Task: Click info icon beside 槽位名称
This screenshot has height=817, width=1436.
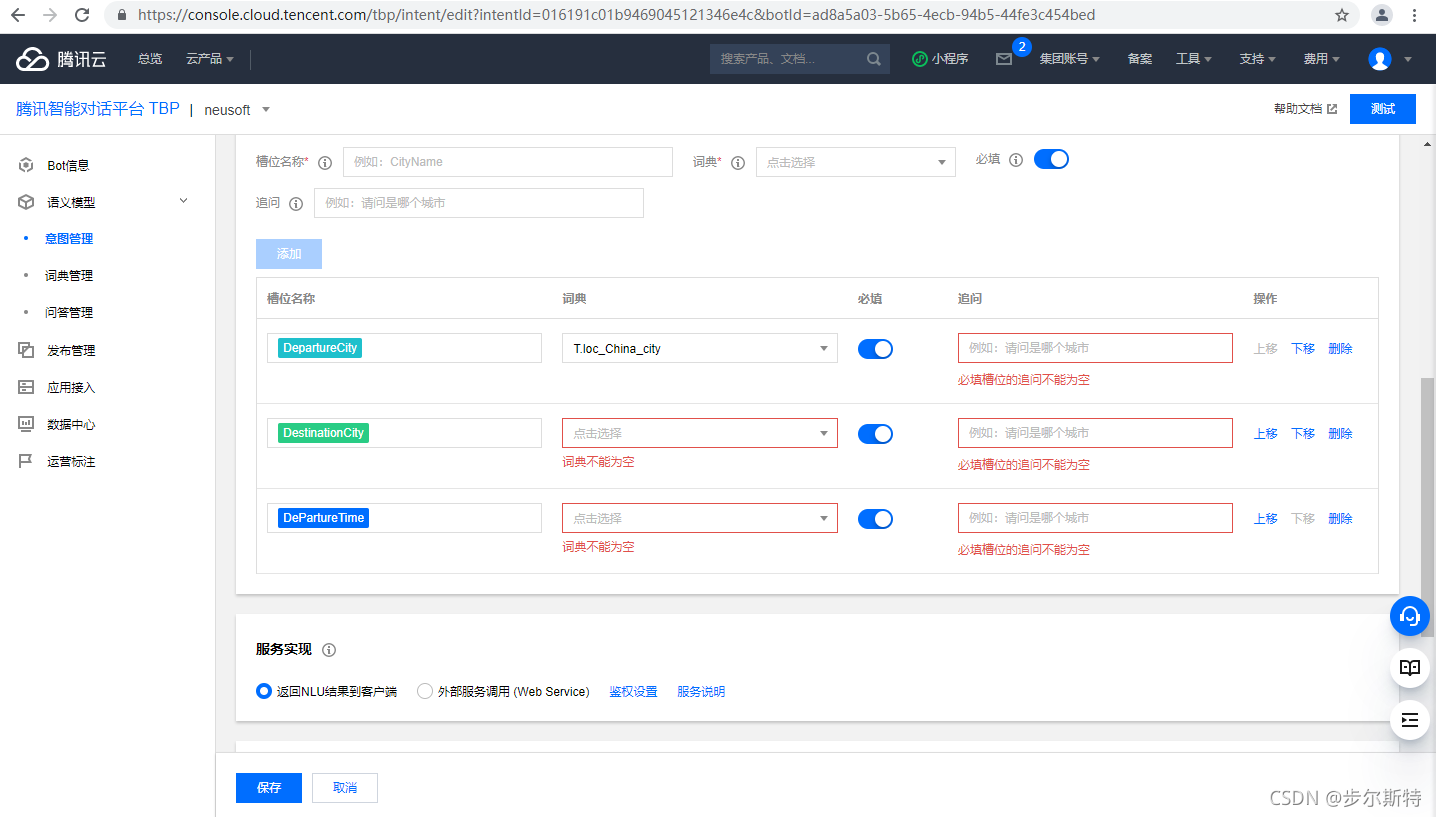Action: (324, 163)
